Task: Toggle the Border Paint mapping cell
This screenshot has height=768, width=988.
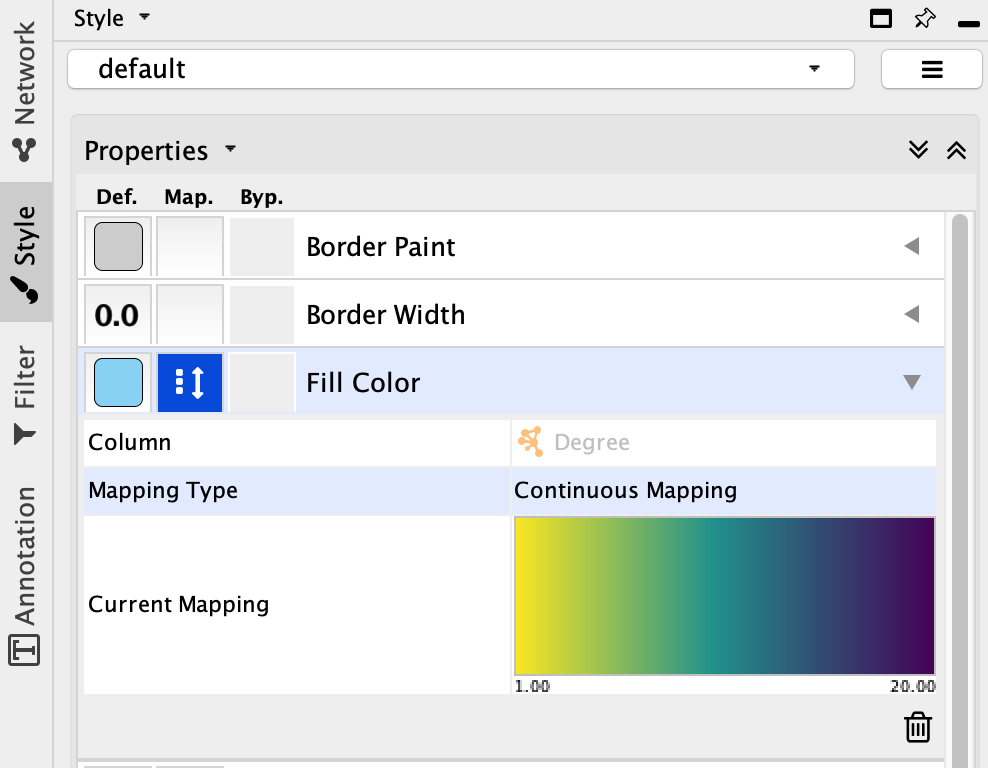Action: click(189, 246)
